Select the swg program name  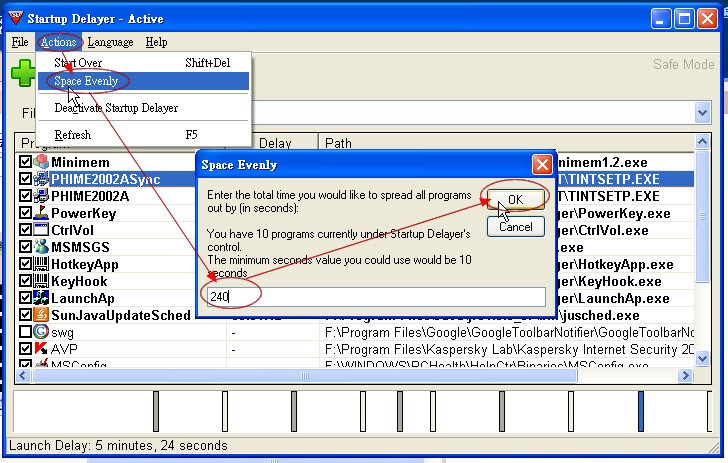click(x=62, y=333)
